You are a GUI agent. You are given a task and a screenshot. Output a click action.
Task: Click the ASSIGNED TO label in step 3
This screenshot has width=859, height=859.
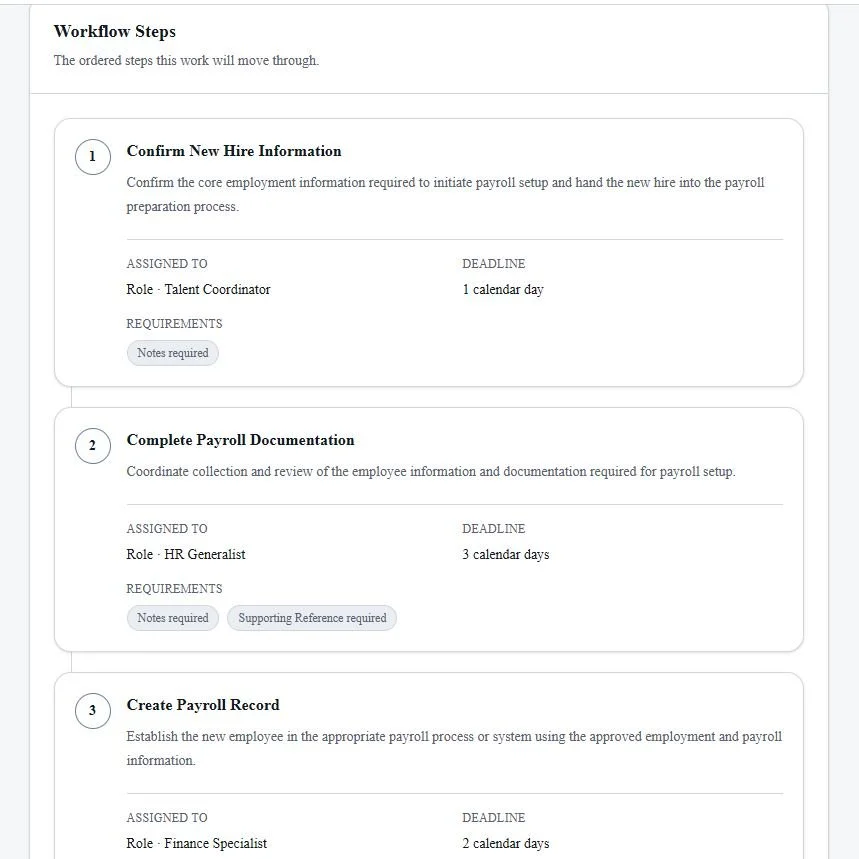tap(167, 817)
